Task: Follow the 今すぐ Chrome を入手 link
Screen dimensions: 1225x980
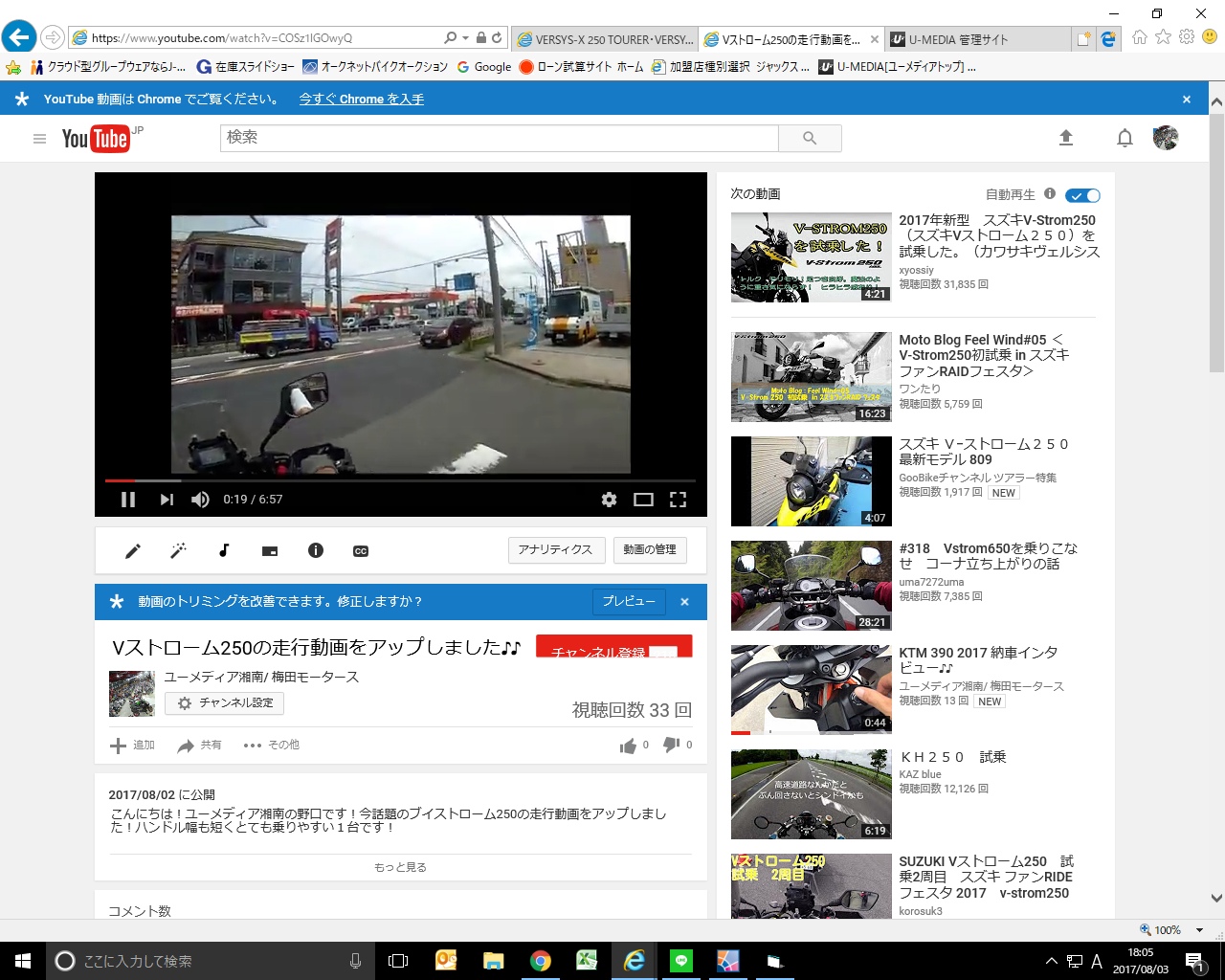Action: 361,100
